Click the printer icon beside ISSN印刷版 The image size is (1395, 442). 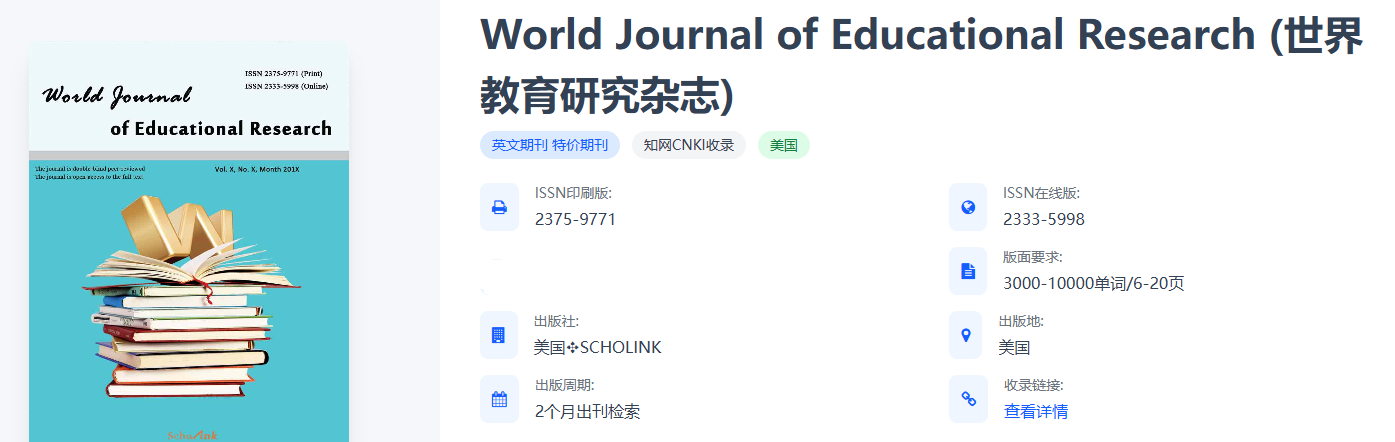point(499,207)
